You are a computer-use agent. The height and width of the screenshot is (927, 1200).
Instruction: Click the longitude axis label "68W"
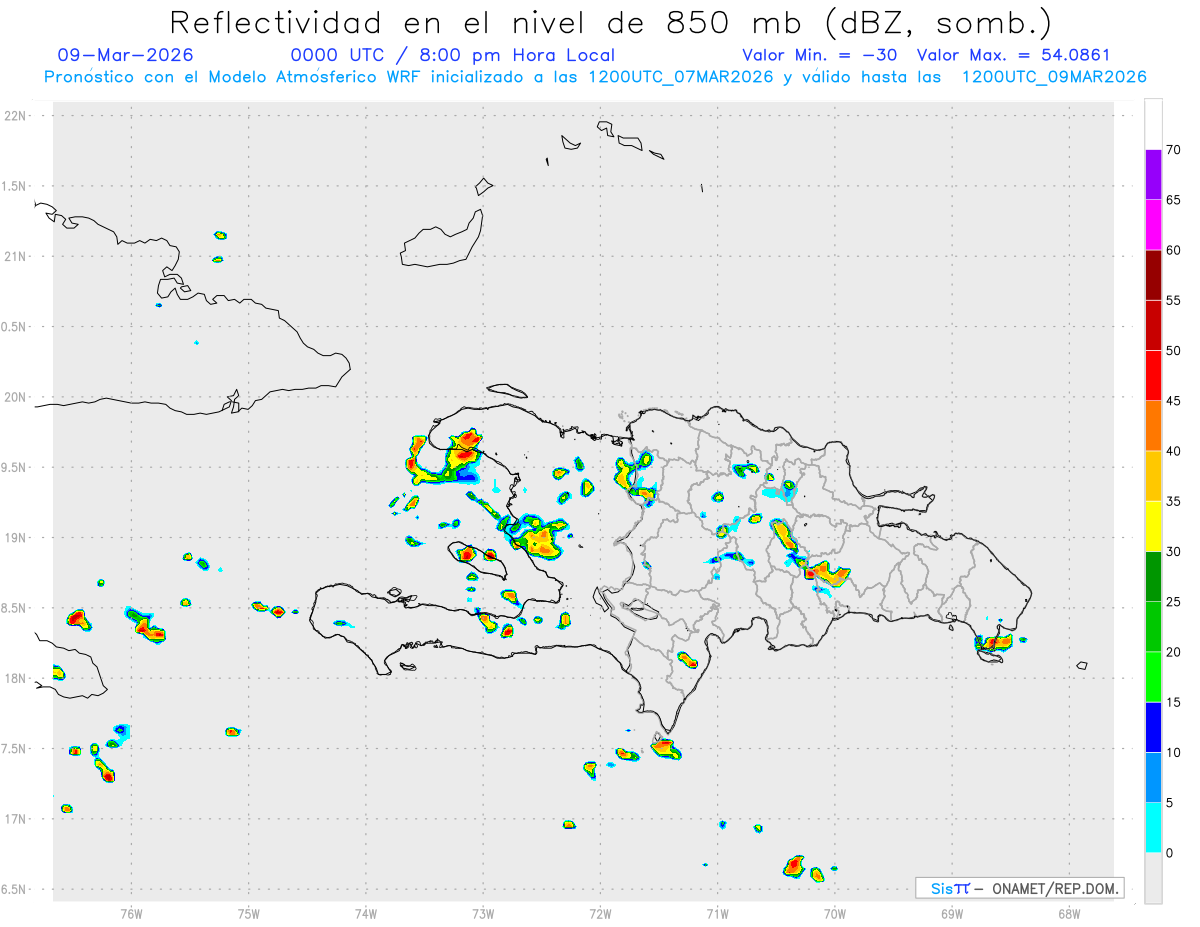pyautogui.click(x=1069, y=913)
